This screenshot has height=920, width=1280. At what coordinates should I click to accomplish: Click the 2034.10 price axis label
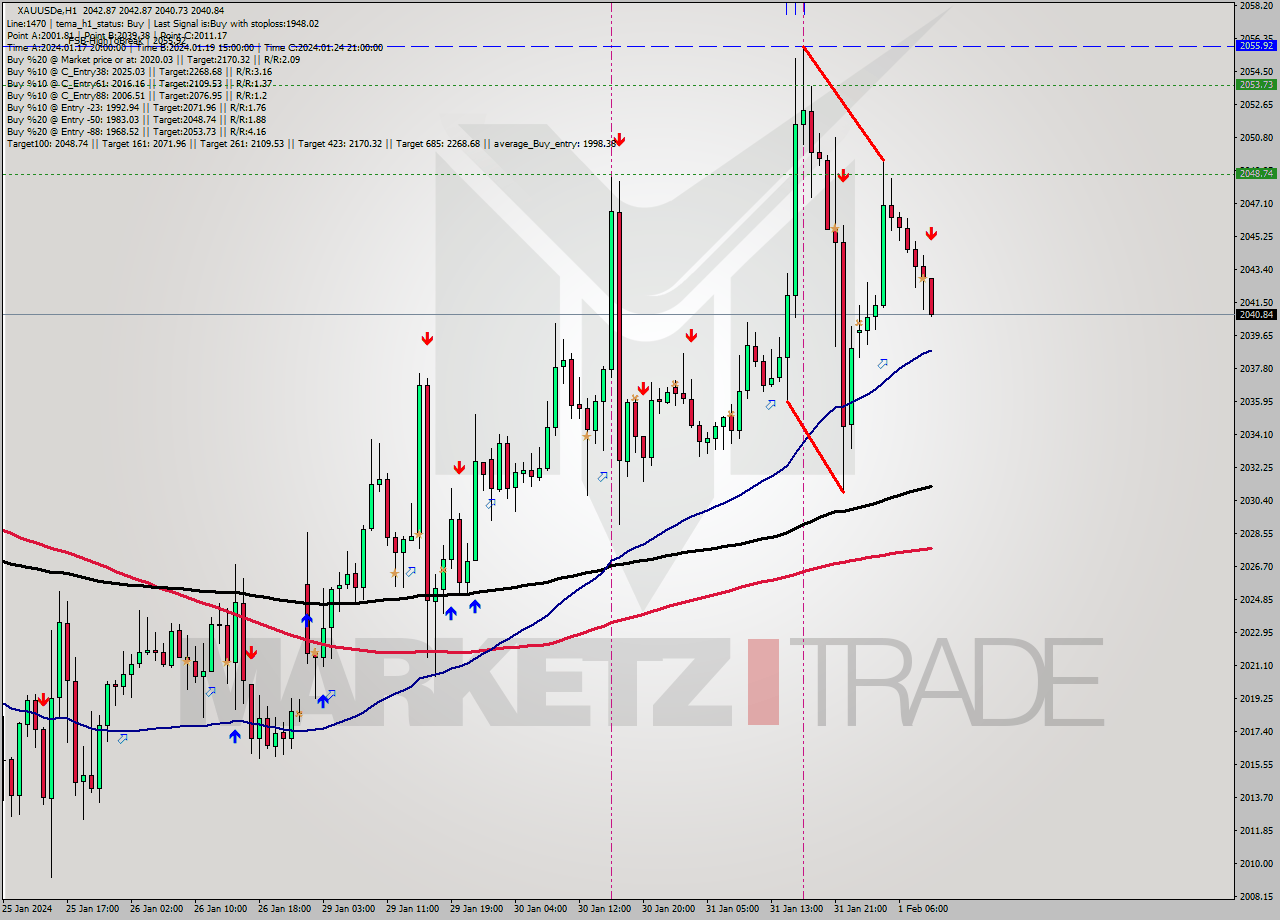coord(1256,434)
